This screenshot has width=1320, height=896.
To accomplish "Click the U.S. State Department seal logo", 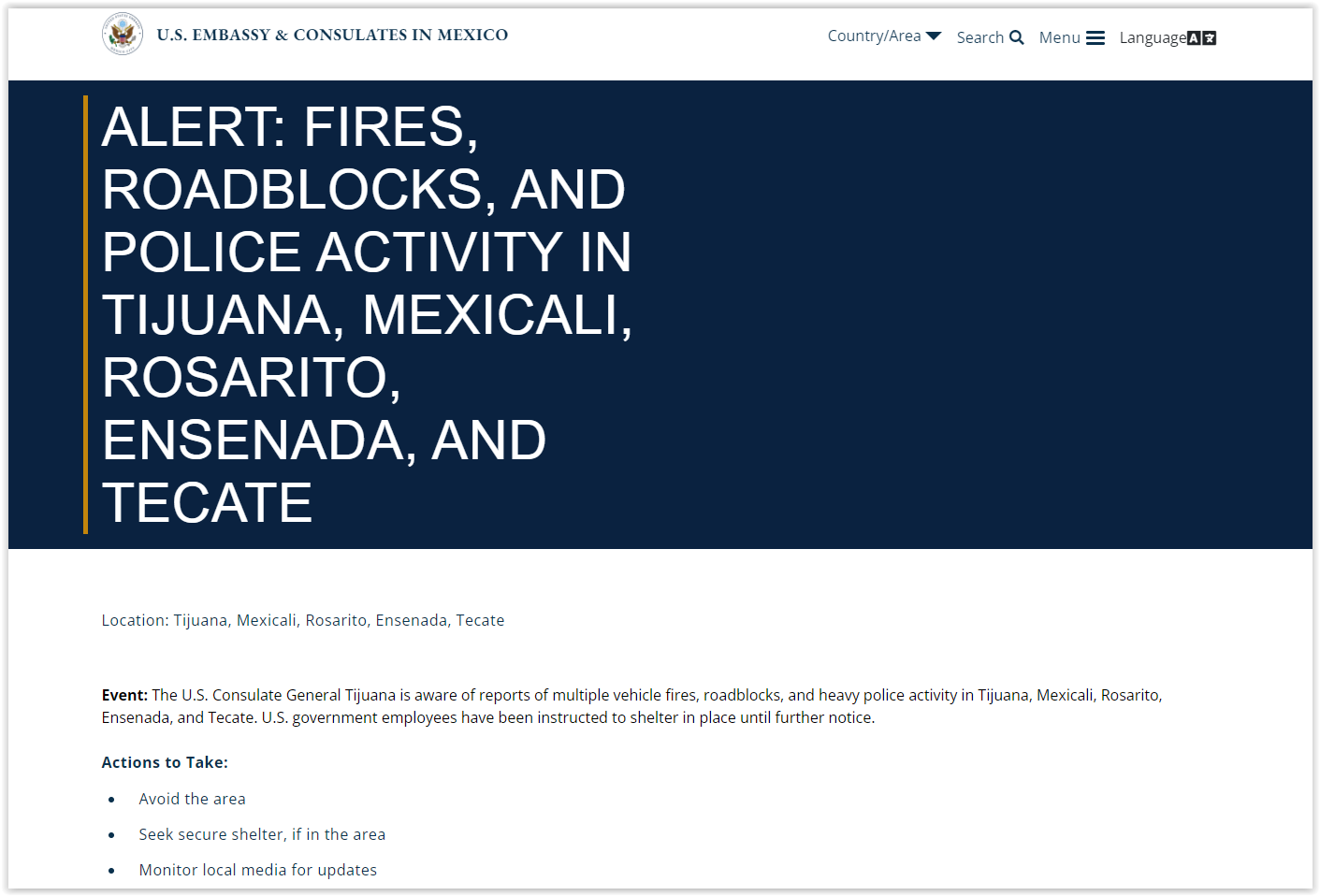I will [122, 35].
